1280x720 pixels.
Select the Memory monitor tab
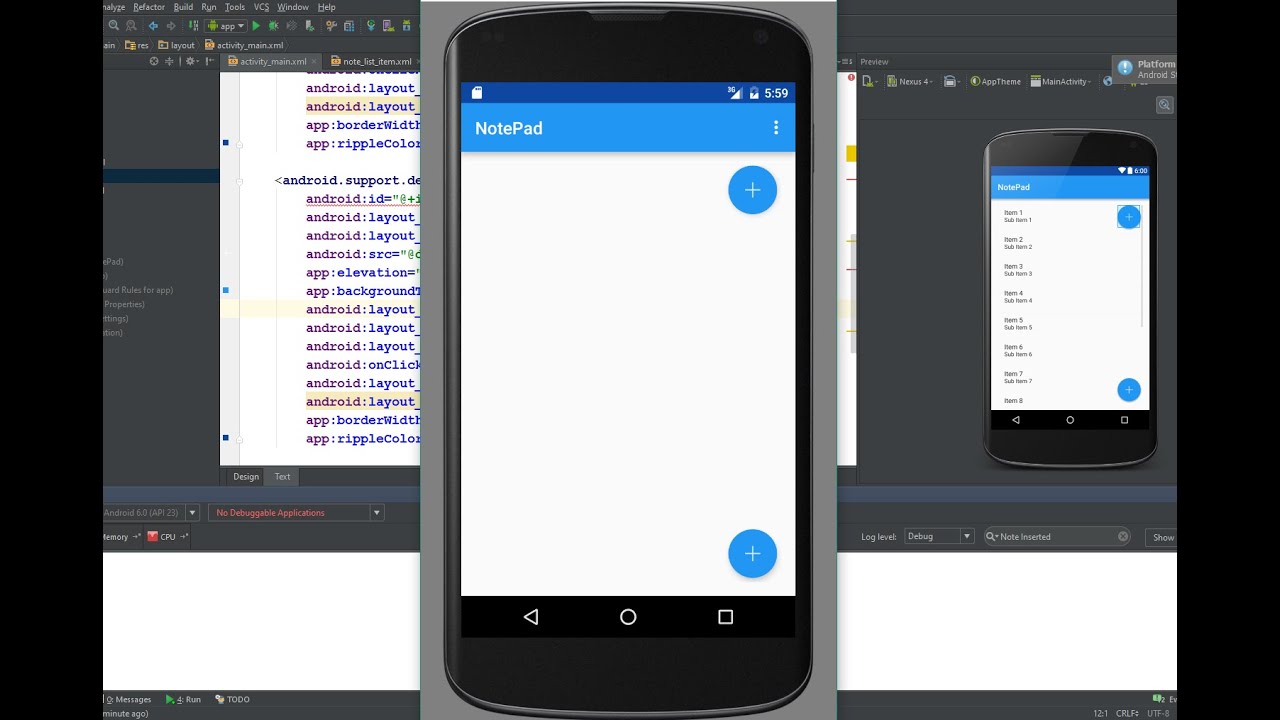pos(121,537)
